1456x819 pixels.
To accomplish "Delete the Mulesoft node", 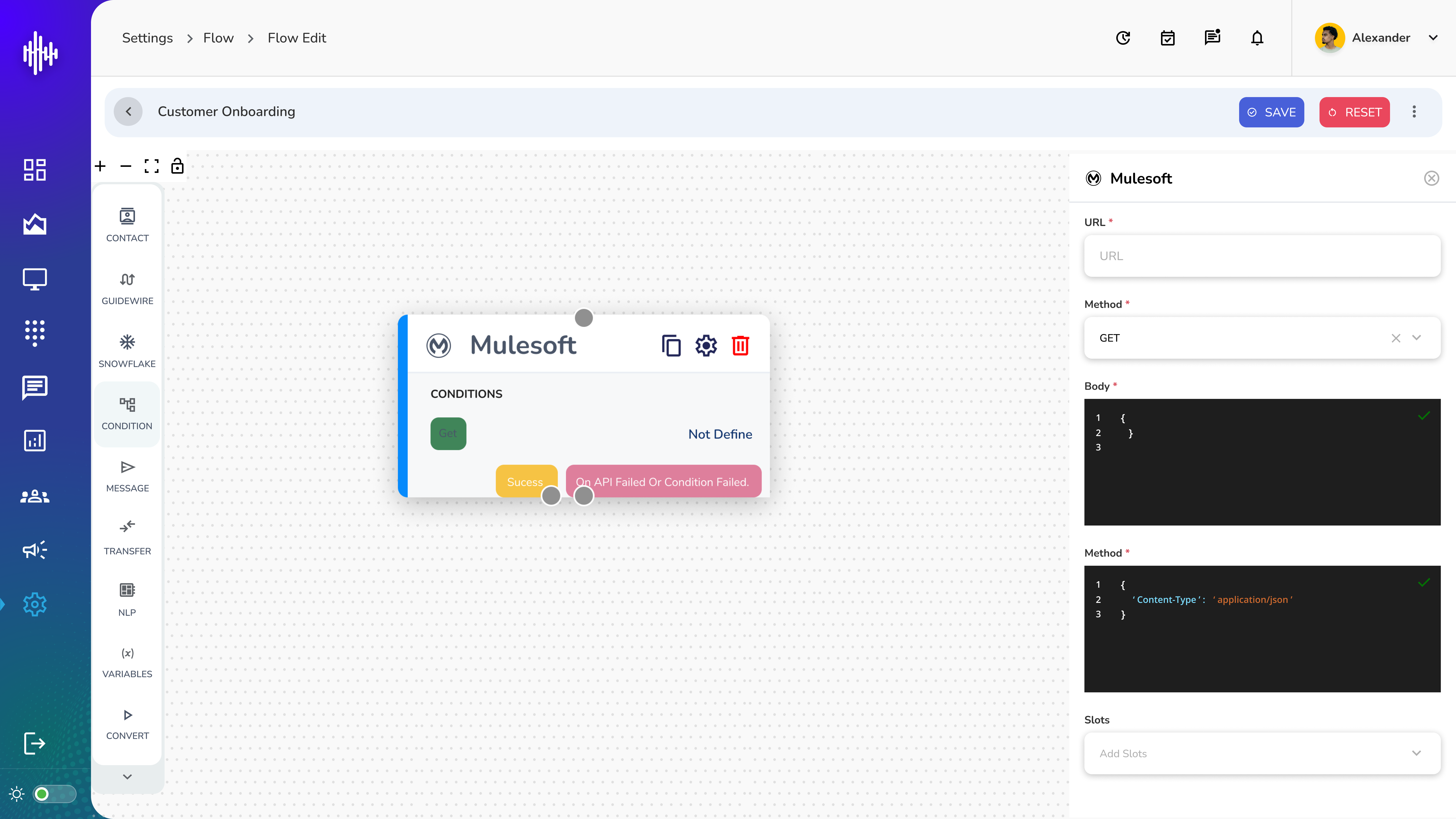I will [740, 345].
